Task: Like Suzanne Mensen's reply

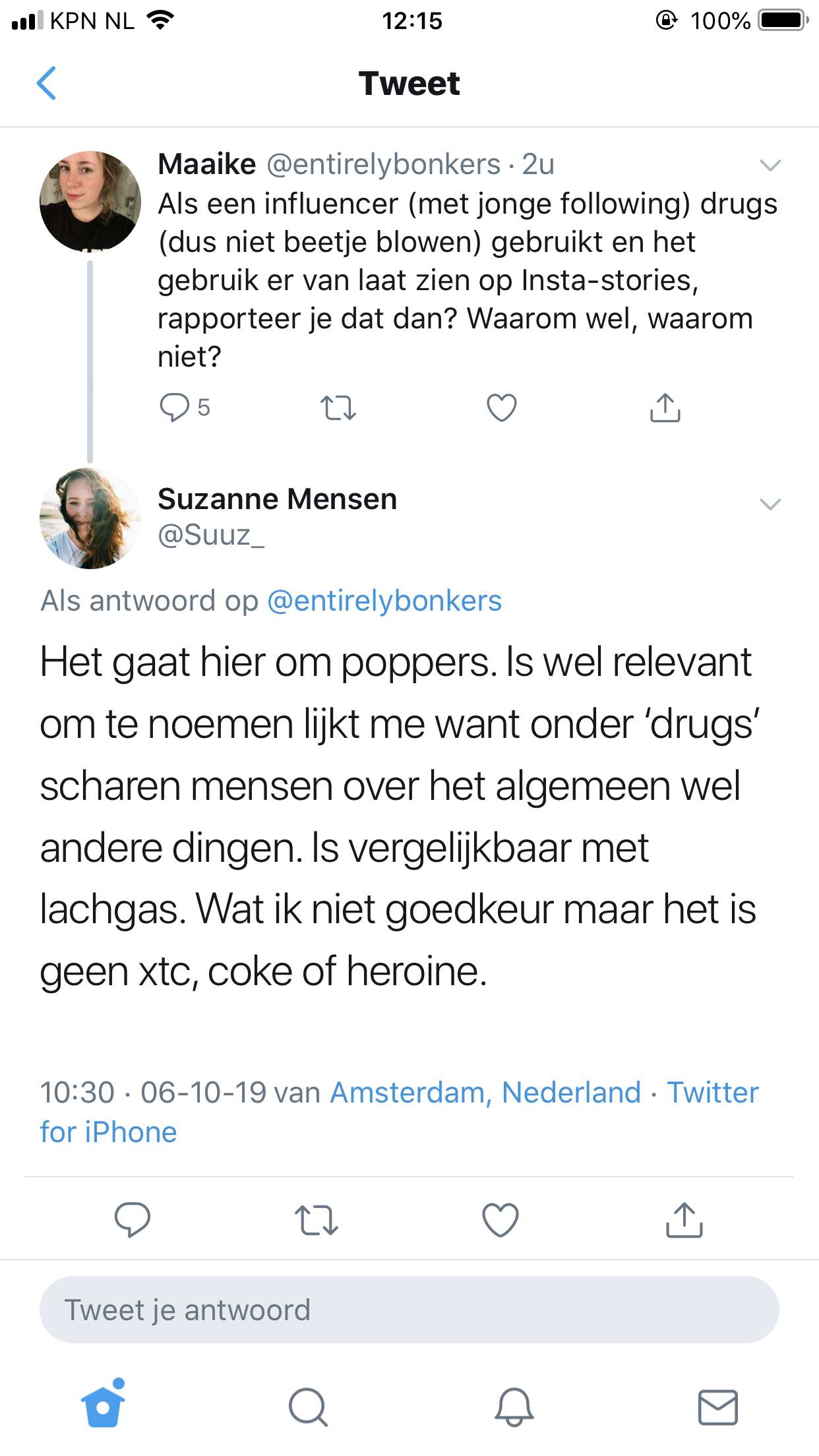Action: [x=501, y=1219]
